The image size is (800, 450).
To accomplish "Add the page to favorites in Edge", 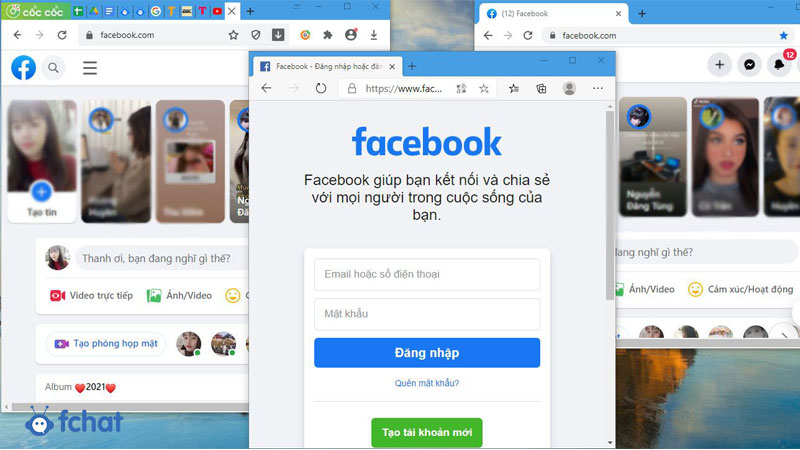I will coord(484,88).
